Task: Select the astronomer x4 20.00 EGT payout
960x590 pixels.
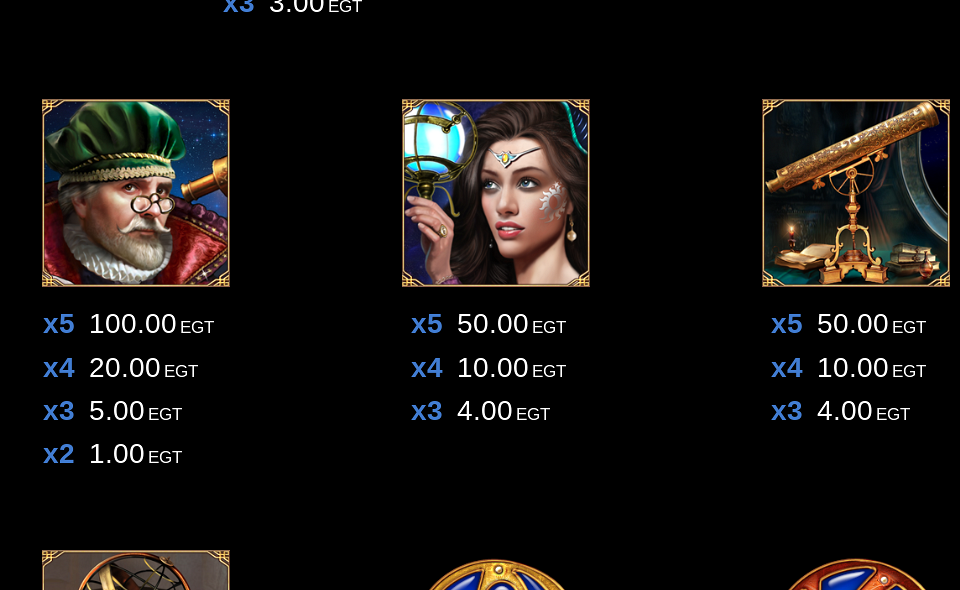Action: point(121,368)
